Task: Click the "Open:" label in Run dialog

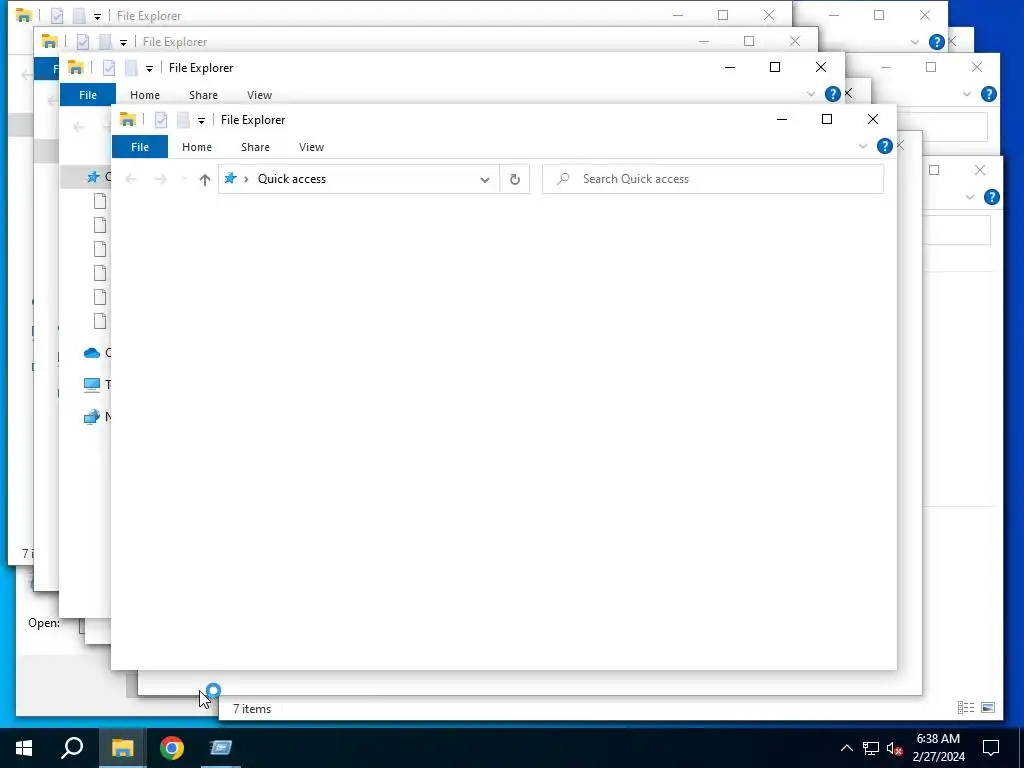Action: click(44, 623)
